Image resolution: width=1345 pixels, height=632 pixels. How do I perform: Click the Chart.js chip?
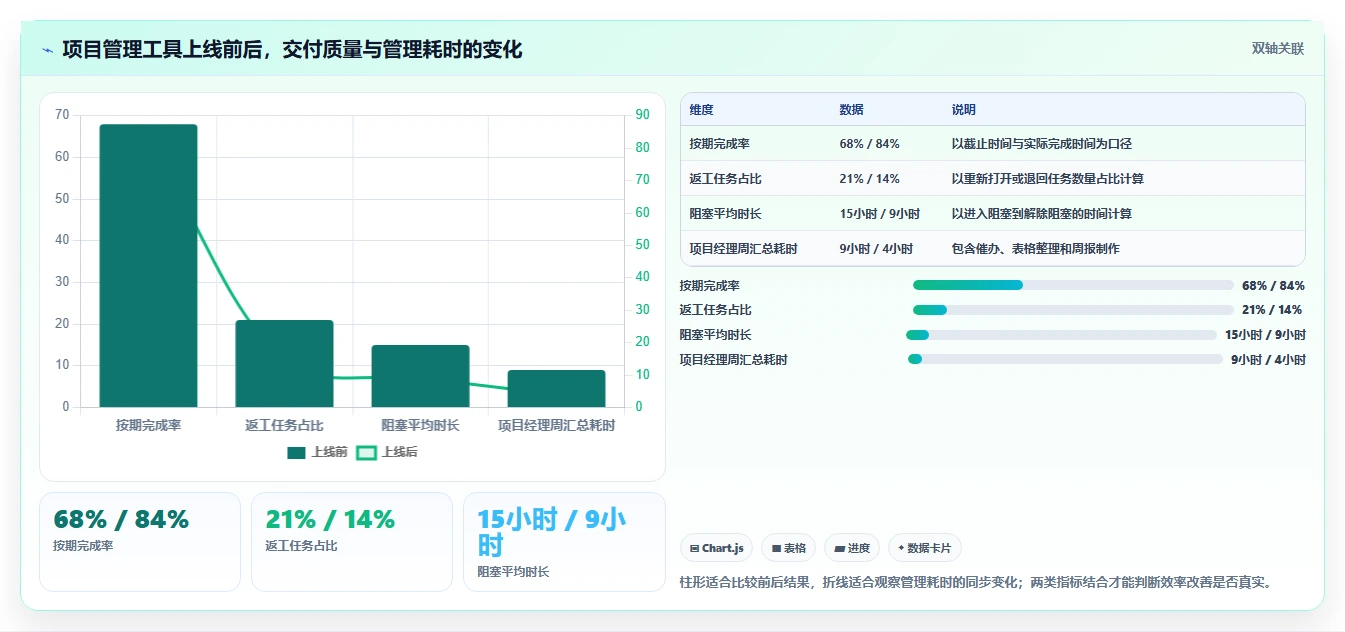tap(717, 548)
